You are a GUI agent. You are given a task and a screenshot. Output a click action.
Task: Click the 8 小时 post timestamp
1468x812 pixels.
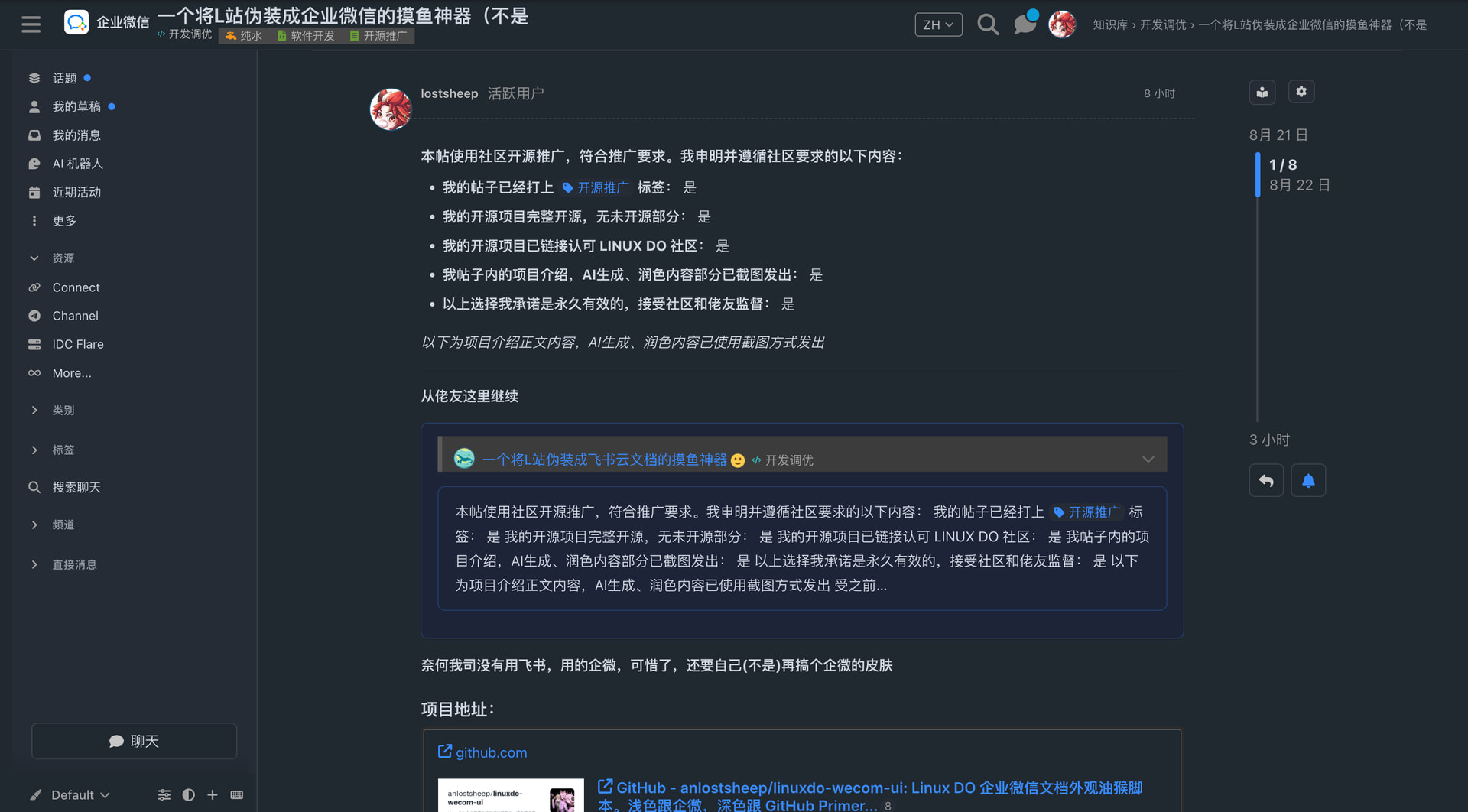1159,93
